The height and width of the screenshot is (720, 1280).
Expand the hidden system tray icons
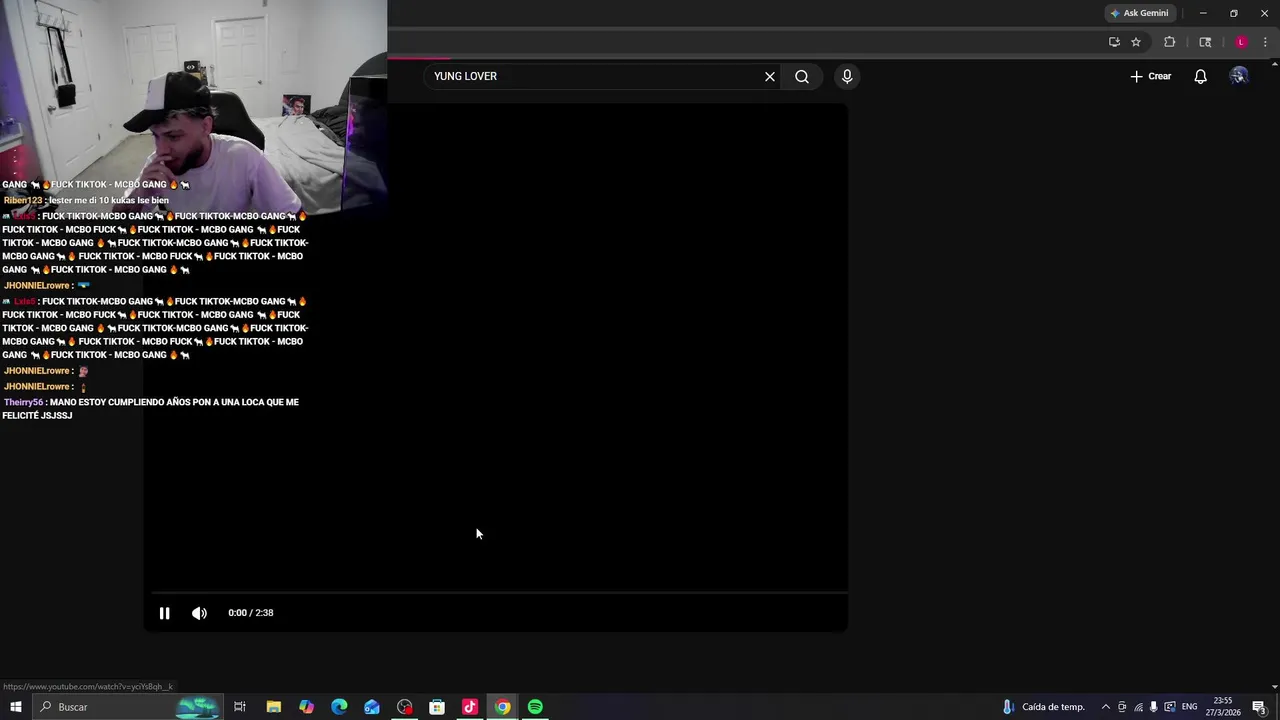[1105, 707]
